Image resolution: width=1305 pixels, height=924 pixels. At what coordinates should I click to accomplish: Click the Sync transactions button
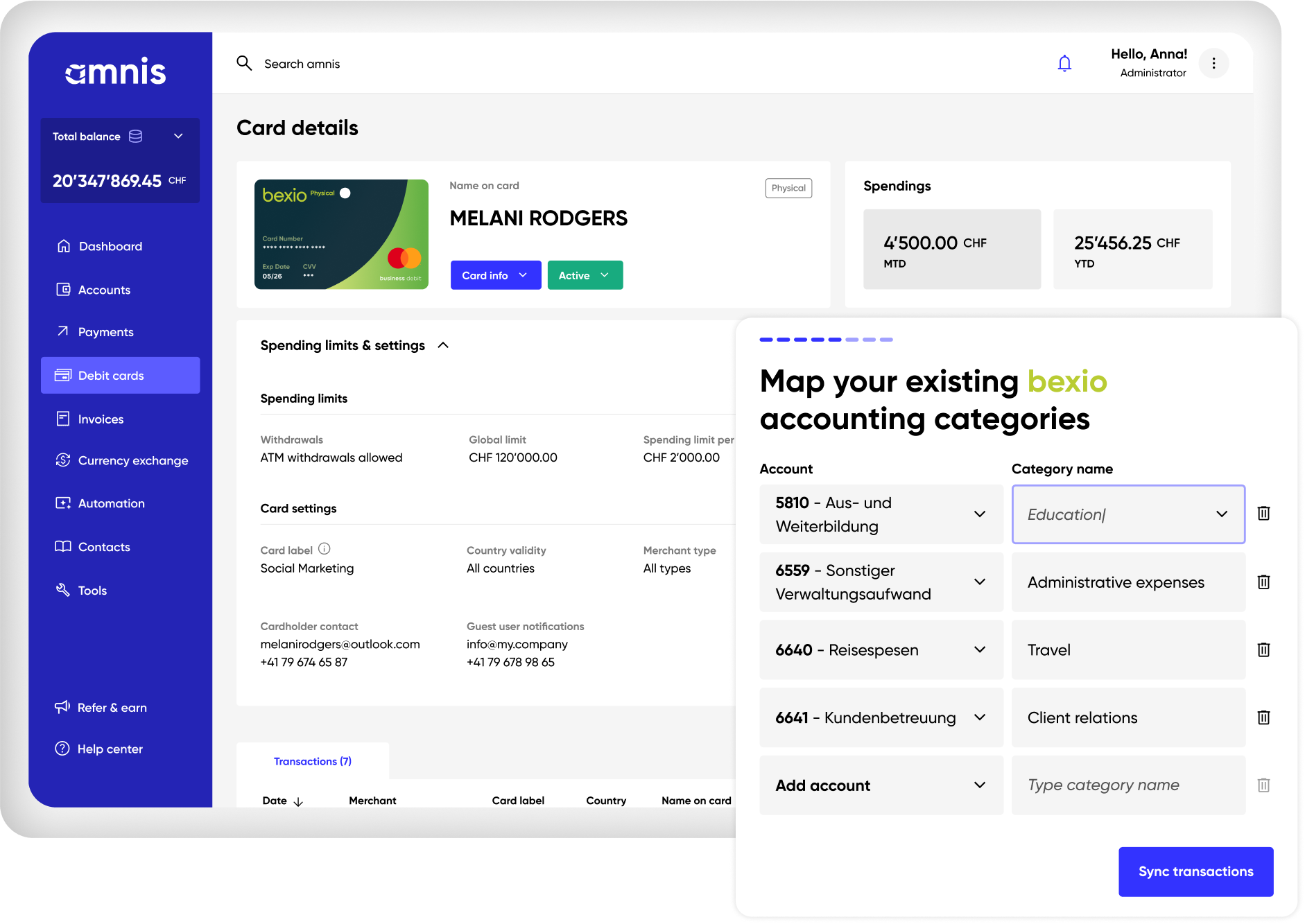(x=1195, y=871)
